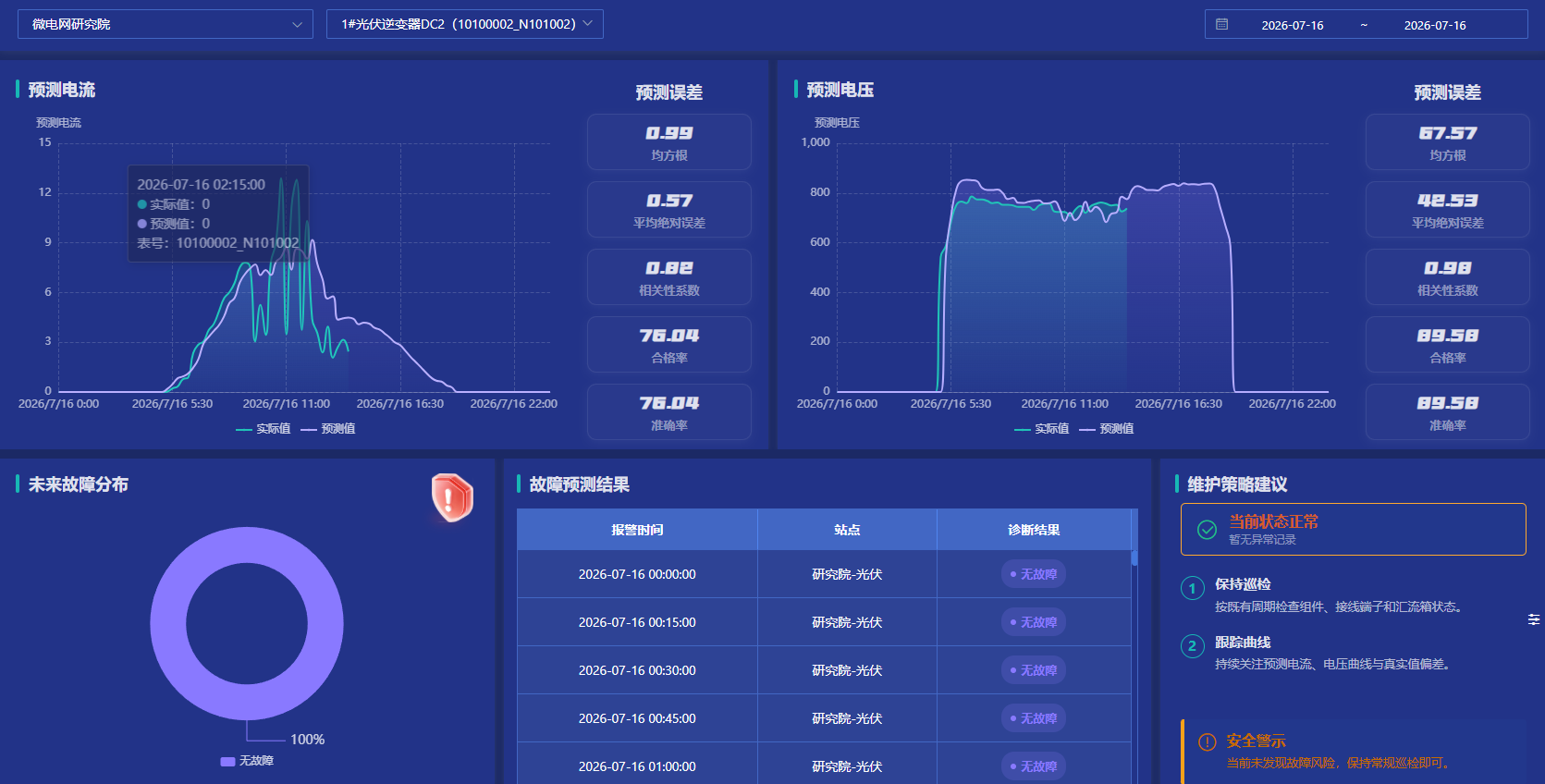Viewport: 1545px width, 784px height.
Task: Click the 100% label of the donut chart
Action: pyautogui.click(x=308, y=740)
